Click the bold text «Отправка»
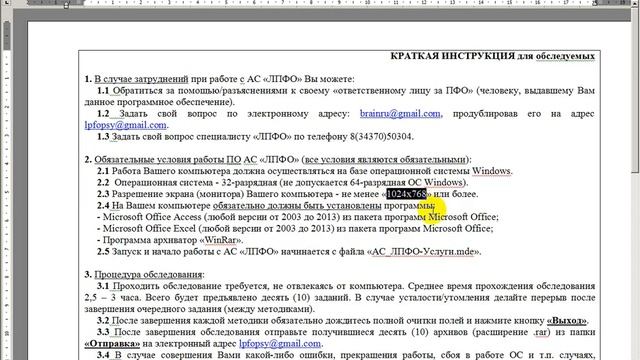 pos(112,344)
